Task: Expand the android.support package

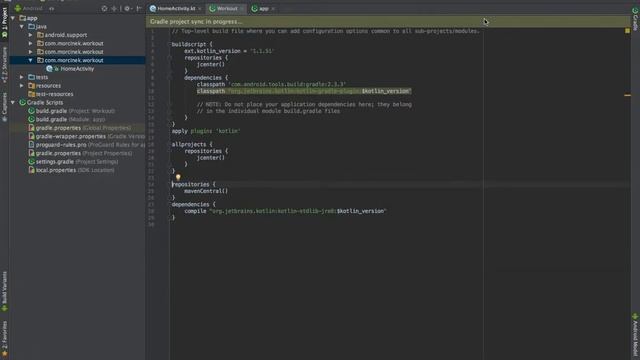Action: pyautogui.click(x=30, y=35)
